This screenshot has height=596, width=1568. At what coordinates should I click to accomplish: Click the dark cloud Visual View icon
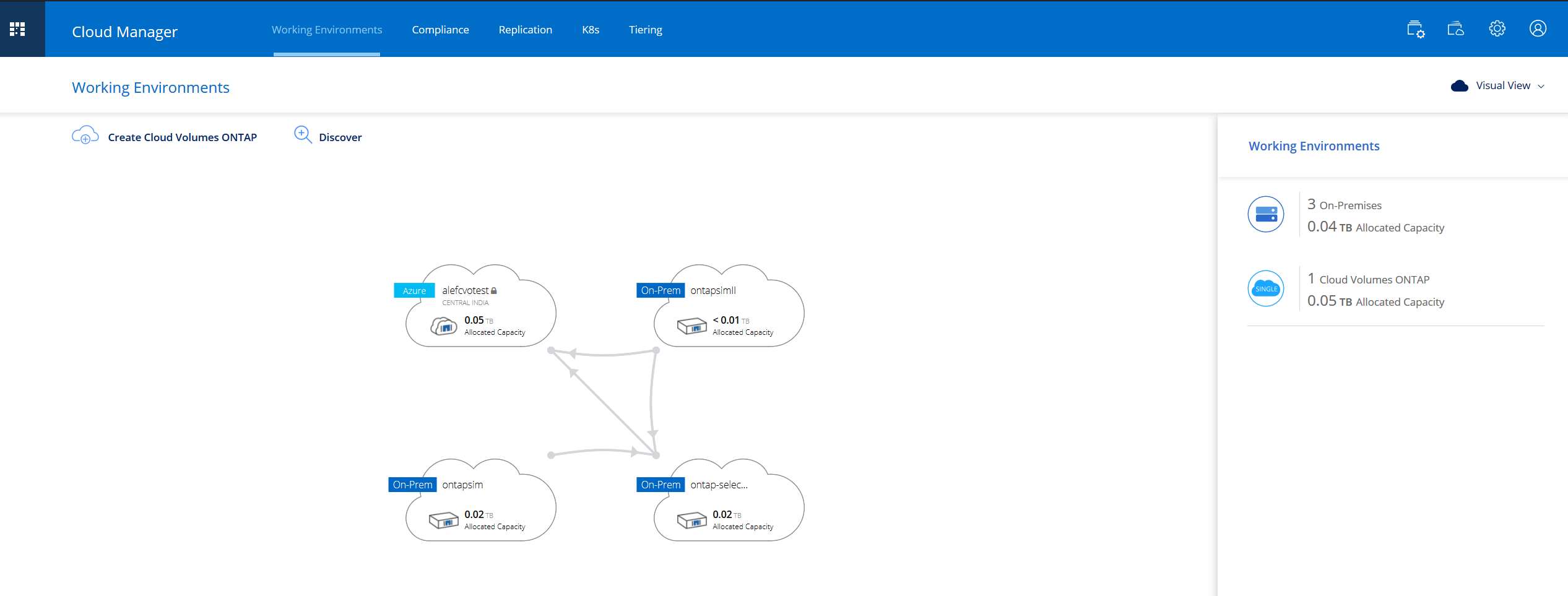point(1459,86)
